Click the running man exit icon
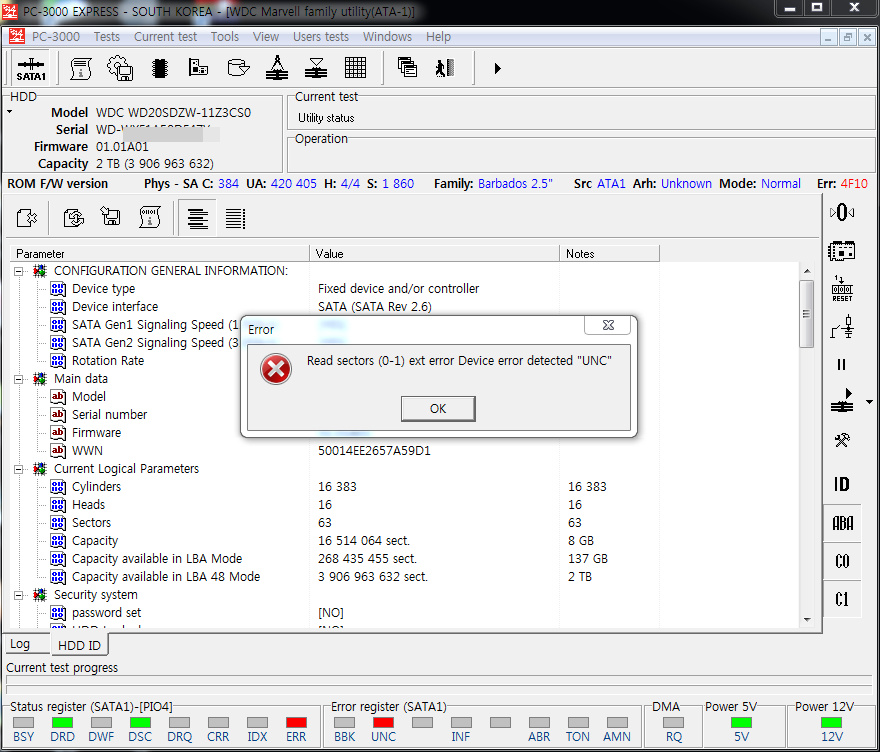This screenshot has width=880, height=752. pos(444,68)
